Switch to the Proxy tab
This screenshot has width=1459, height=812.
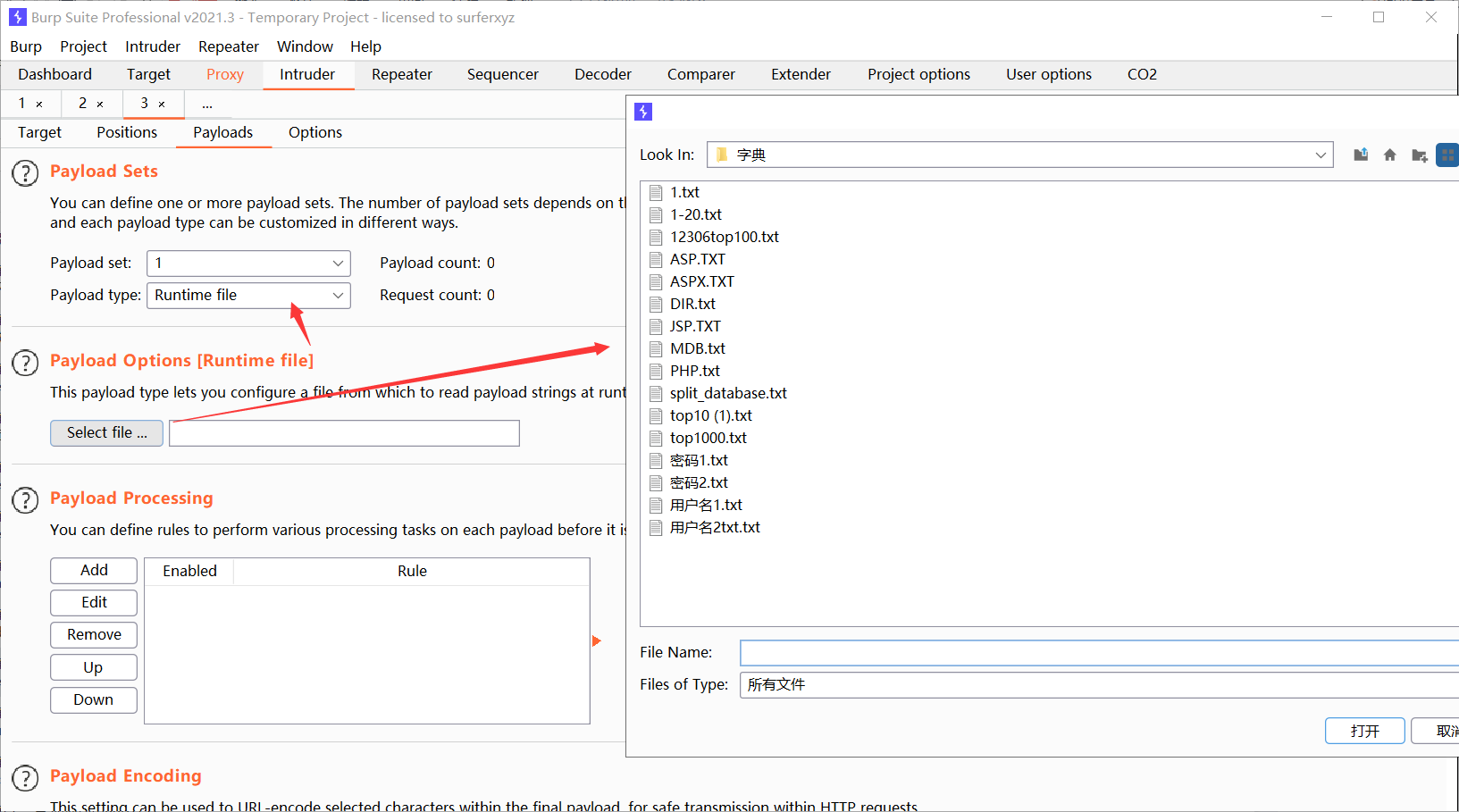(225, 74)
